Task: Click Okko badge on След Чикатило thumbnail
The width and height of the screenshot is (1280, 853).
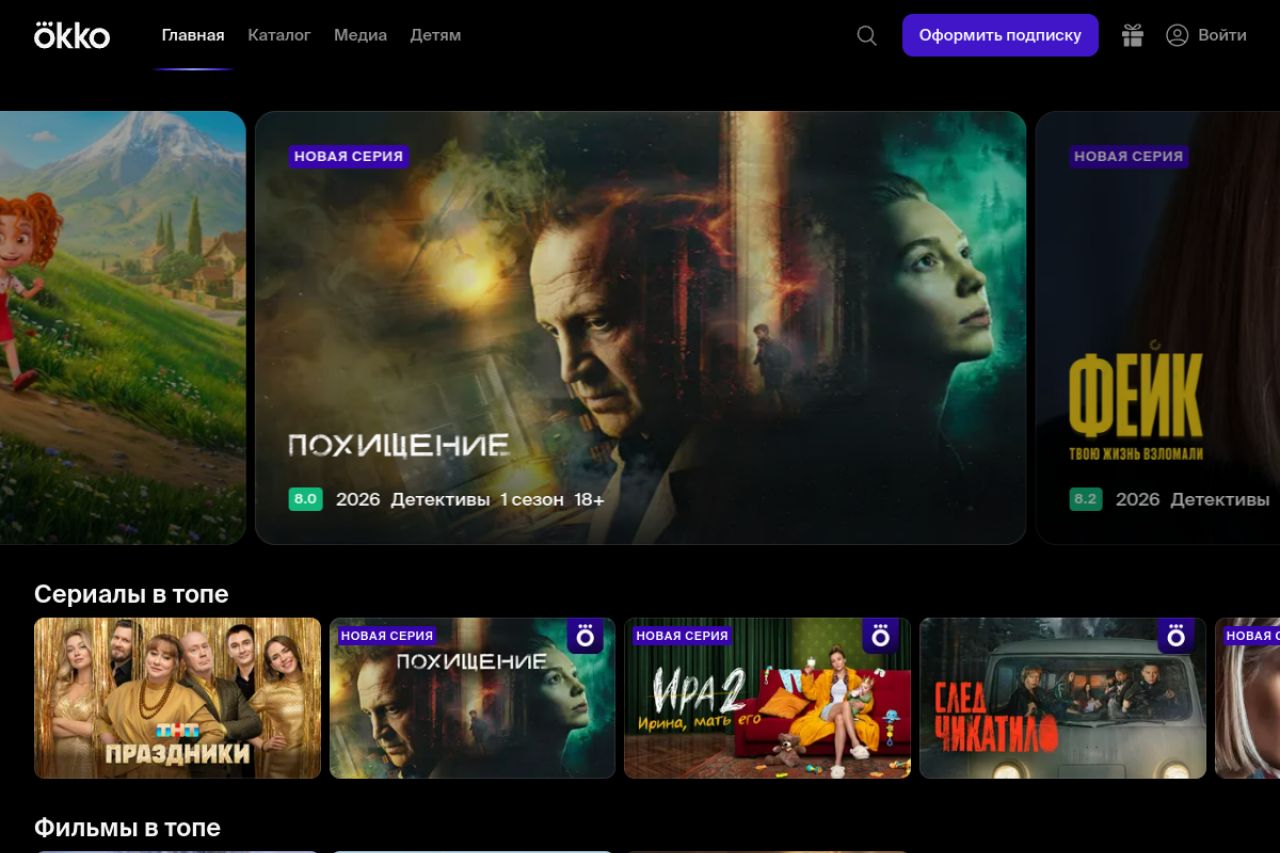Action: coord(1175,636)
